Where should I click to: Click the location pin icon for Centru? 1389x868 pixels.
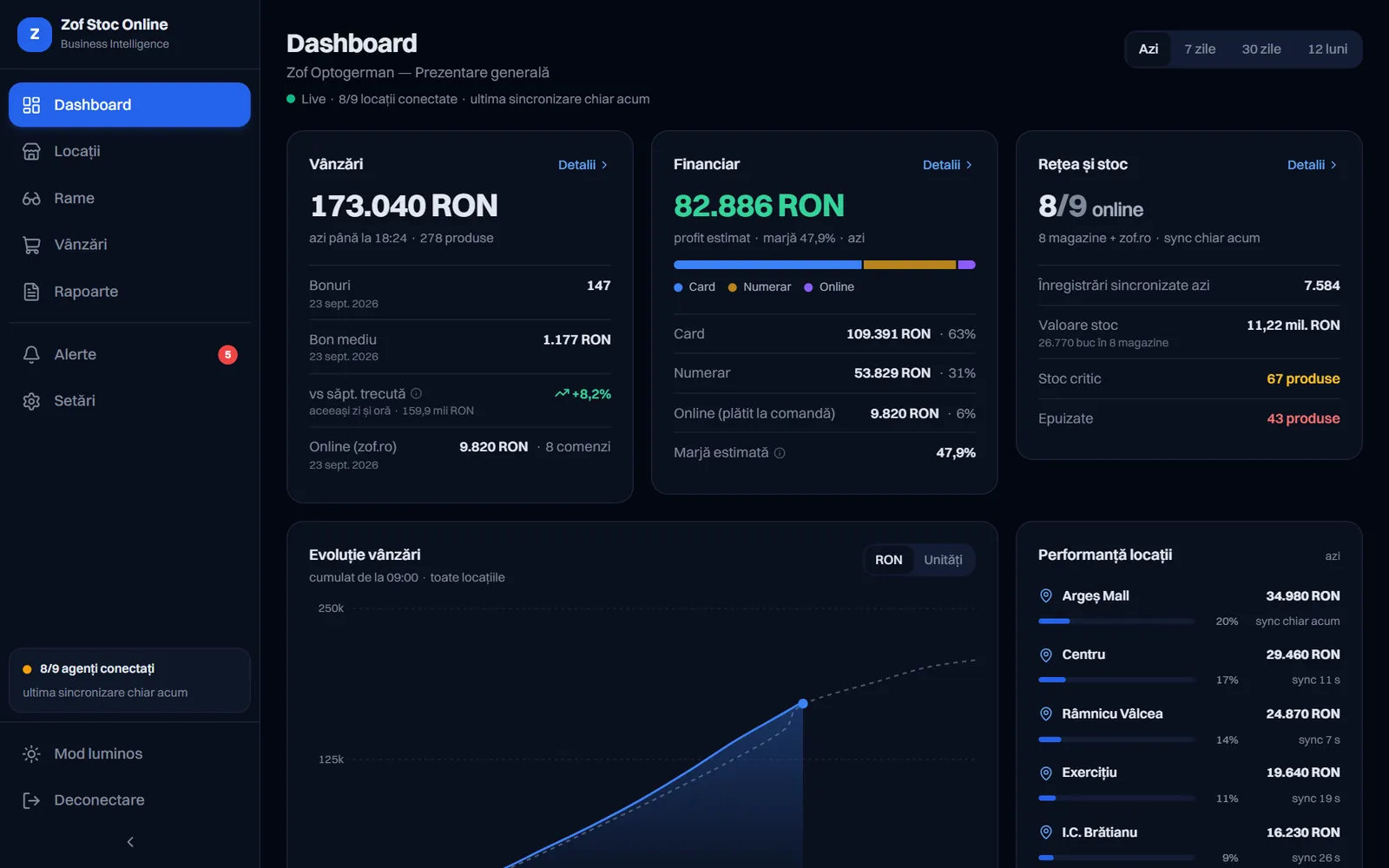point(1046,654)
